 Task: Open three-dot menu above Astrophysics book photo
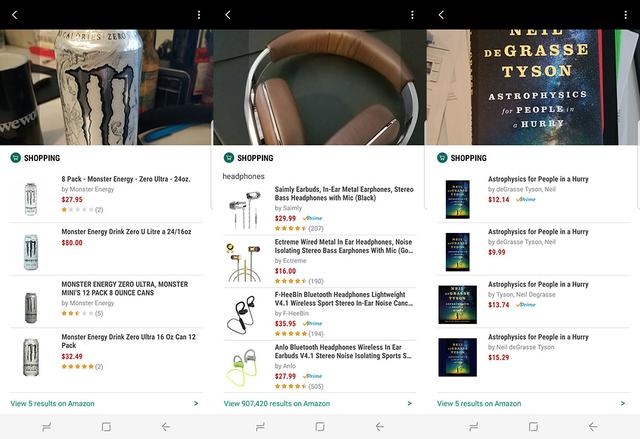point(625,15)
